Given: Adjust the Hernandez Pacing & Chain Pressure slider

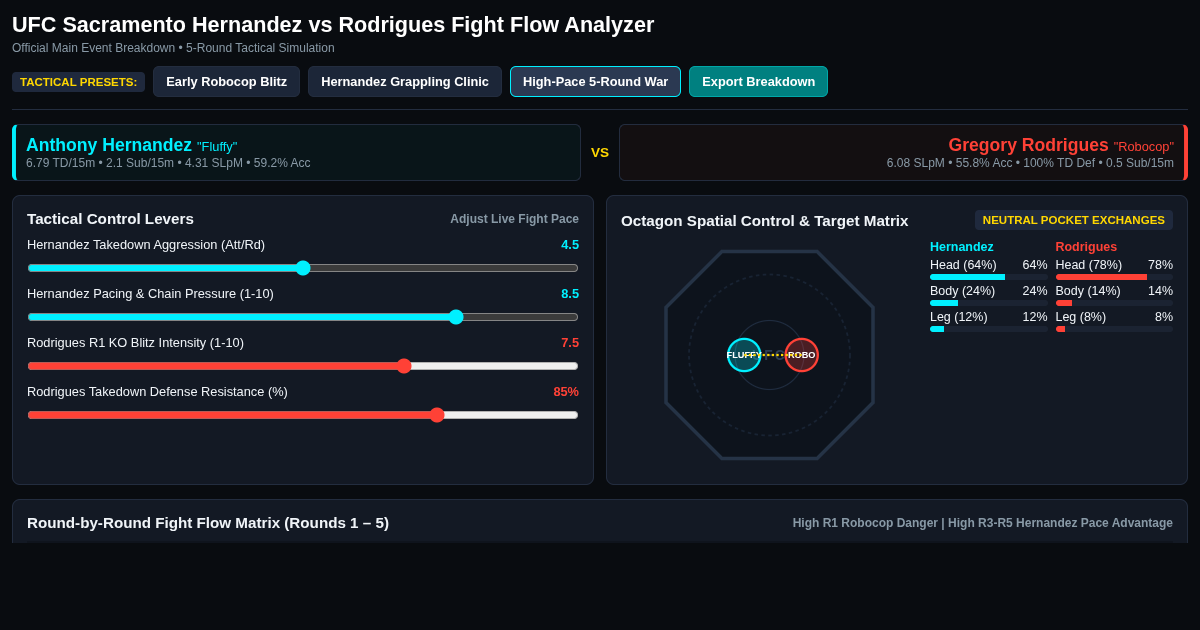Looking at the screenshot, I should click(303, 317).
